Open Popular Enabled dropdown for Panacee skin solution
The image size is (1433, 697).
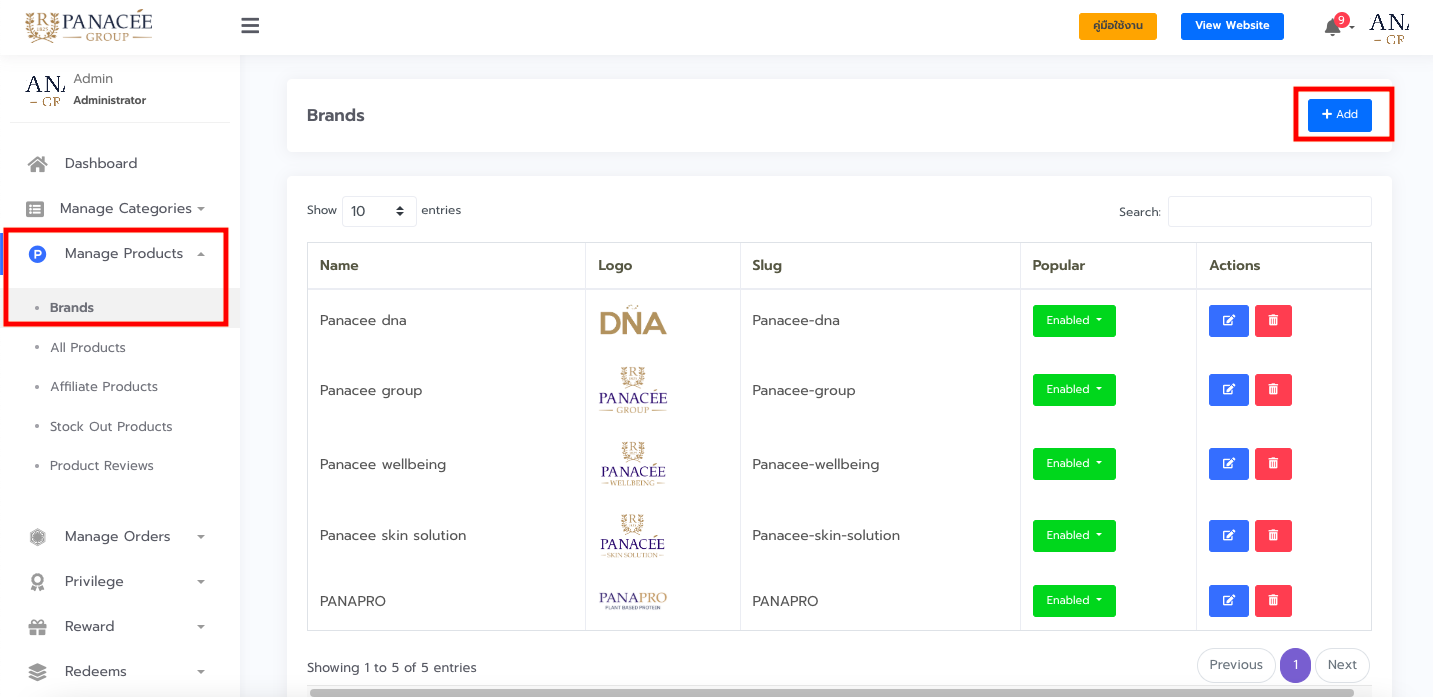(x=1074, y=536)
